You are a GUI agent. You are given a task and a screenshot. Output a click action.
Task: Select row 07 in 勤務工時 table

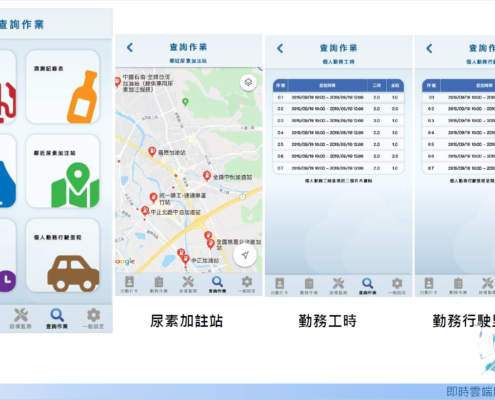click(x=338, y=168)
